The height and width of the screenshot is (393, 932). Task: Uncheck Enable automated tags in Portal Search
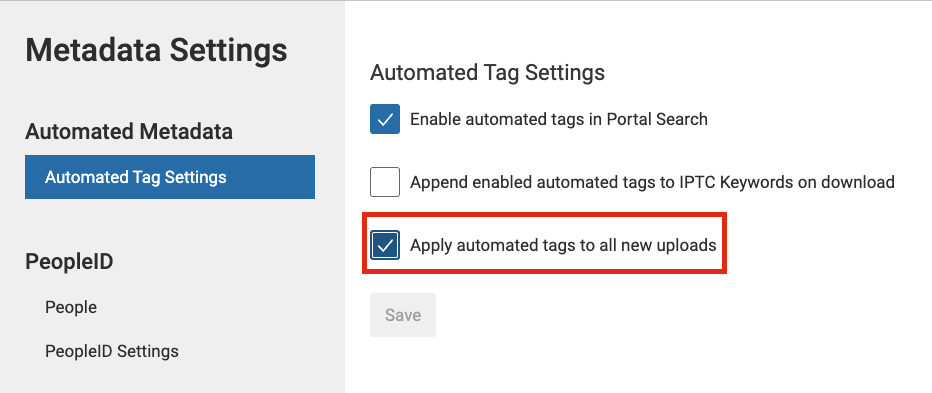(x=385, y=119)
